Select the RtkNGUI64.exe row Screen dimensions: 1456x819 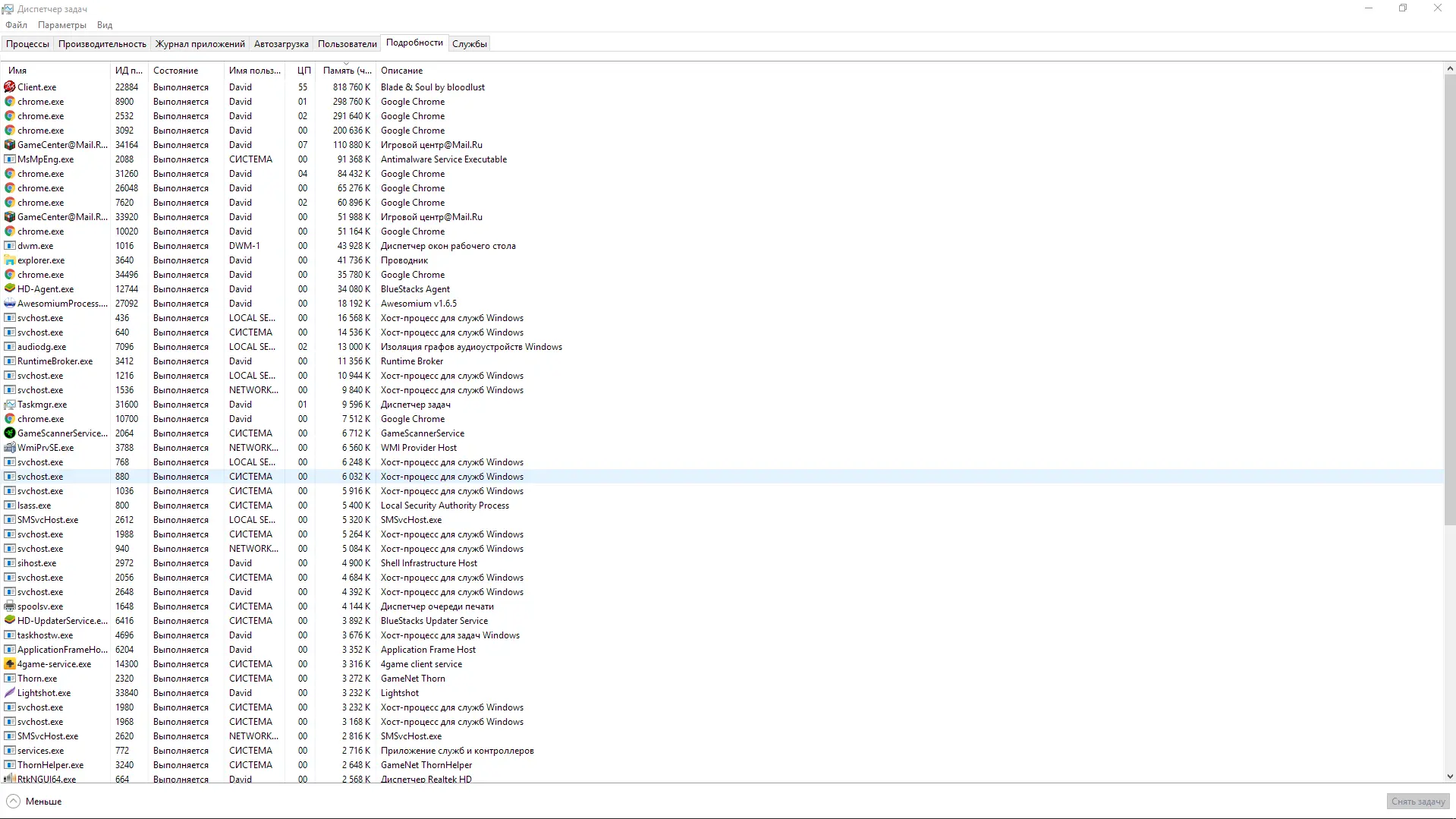722,779
